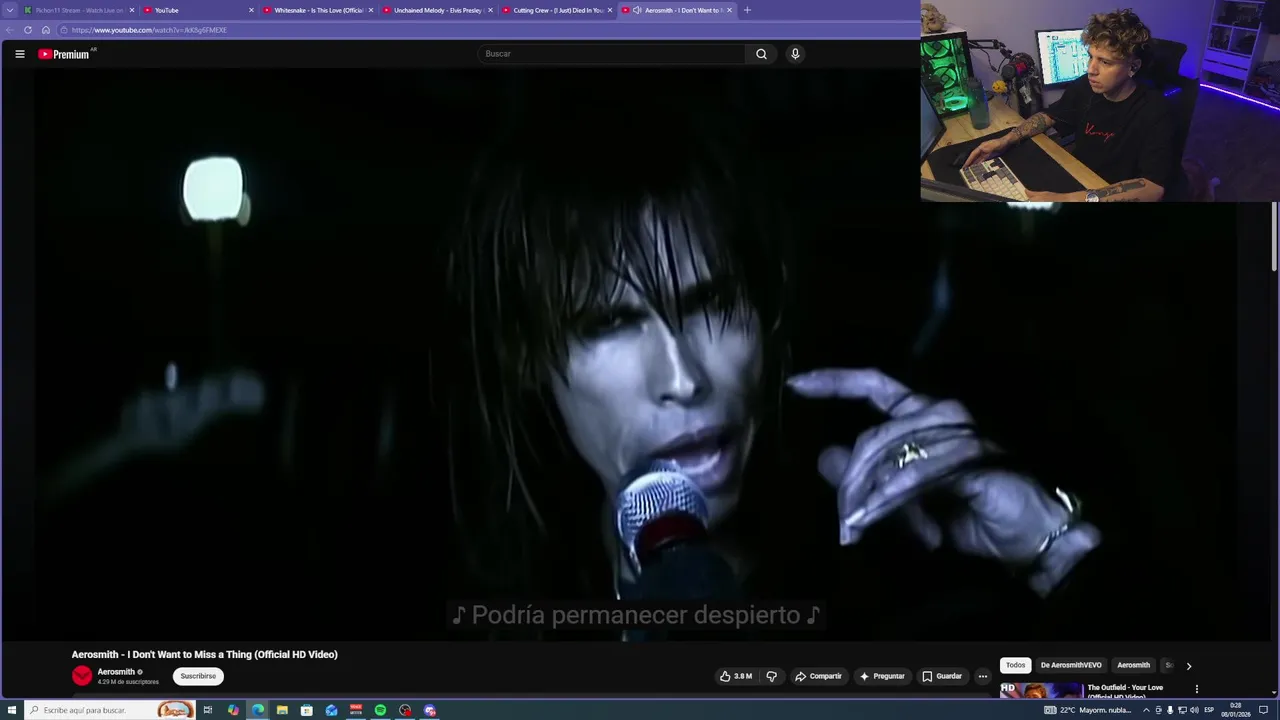Open The Outfield - Your Love title link

[1125, 692]
